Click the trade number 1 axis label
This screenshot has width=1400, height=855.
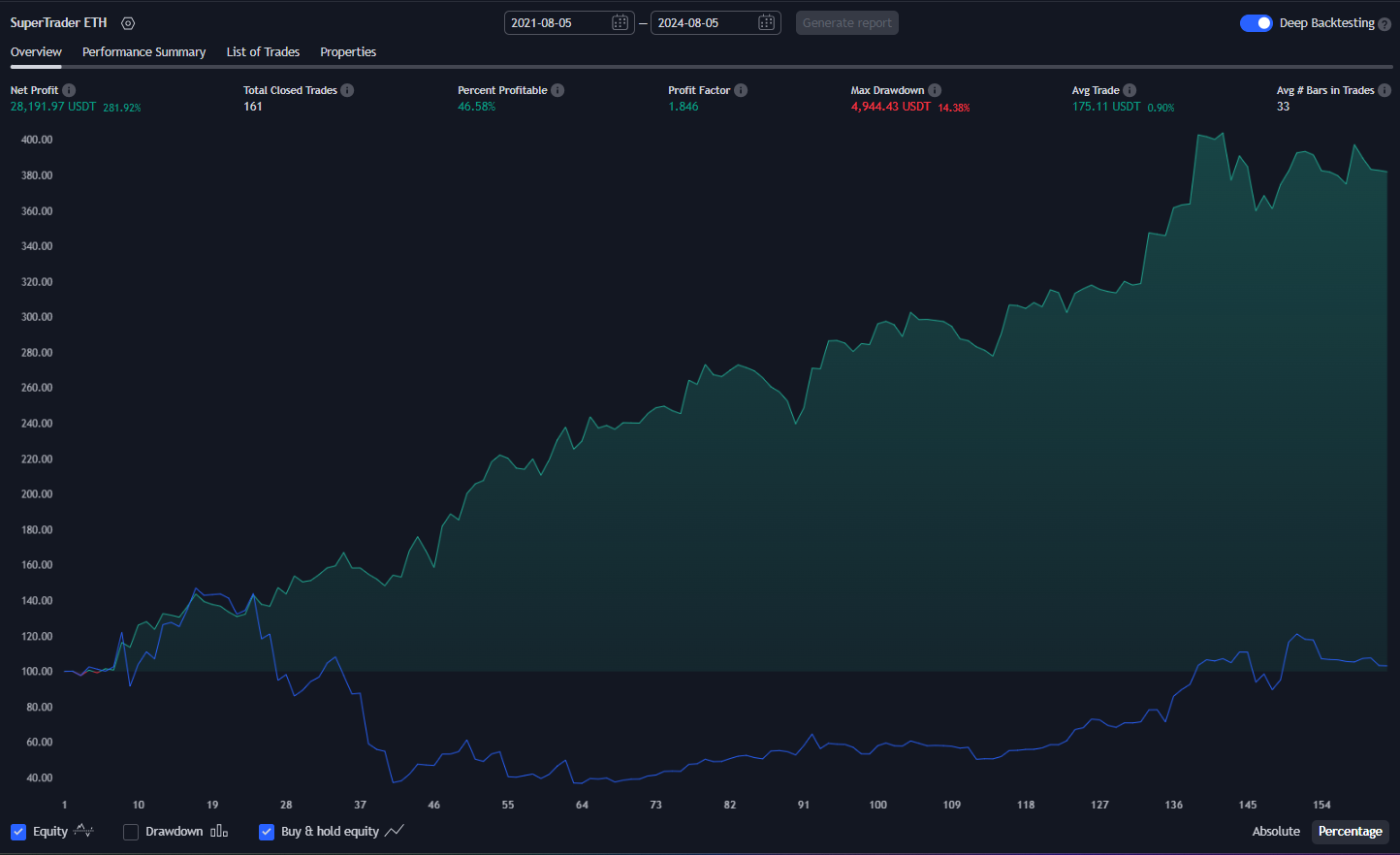click(65, 805)
